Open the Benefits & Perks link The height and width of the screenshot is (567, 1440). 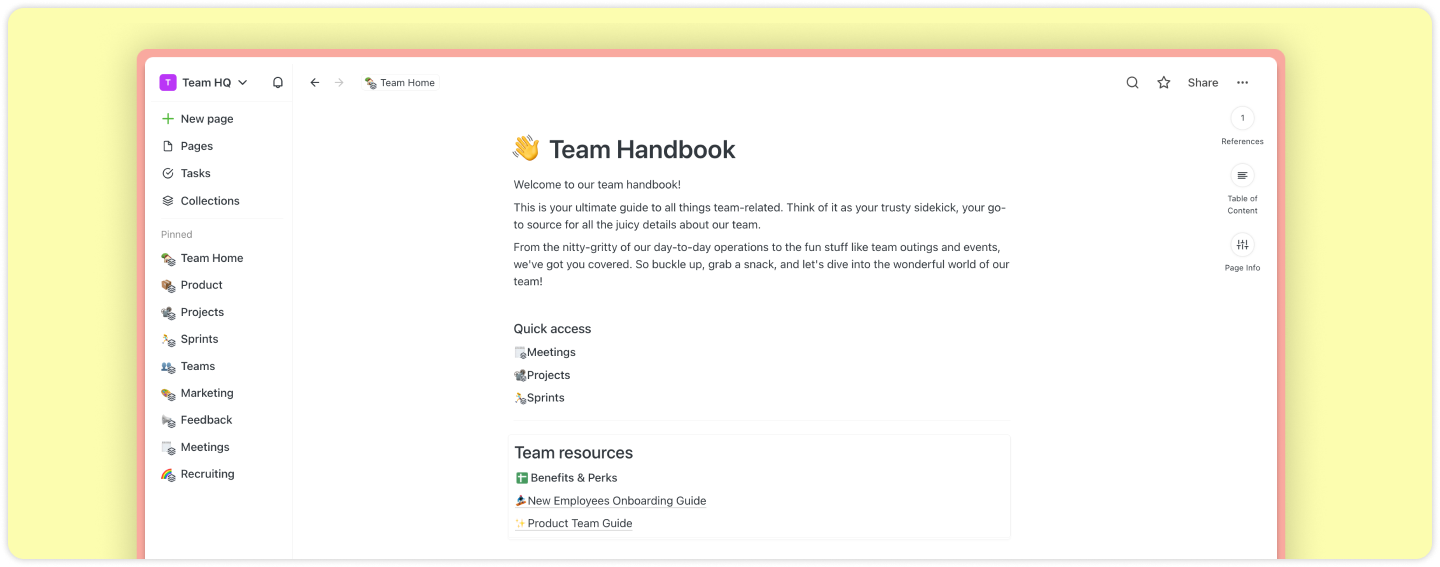[573, 478]
